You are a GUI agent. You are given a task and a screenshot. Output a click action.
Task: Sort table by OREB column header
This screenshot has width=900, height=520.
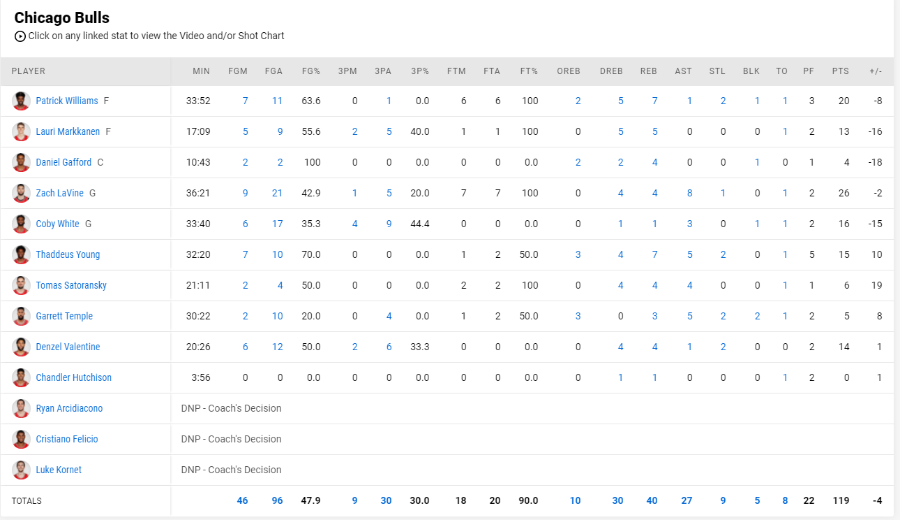click(x=568, y=71)
